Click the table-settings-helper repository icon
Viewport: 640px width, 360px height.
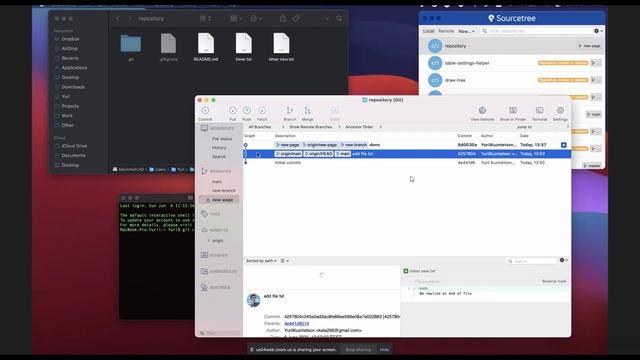pyautogui.click(x=435, y=63)
